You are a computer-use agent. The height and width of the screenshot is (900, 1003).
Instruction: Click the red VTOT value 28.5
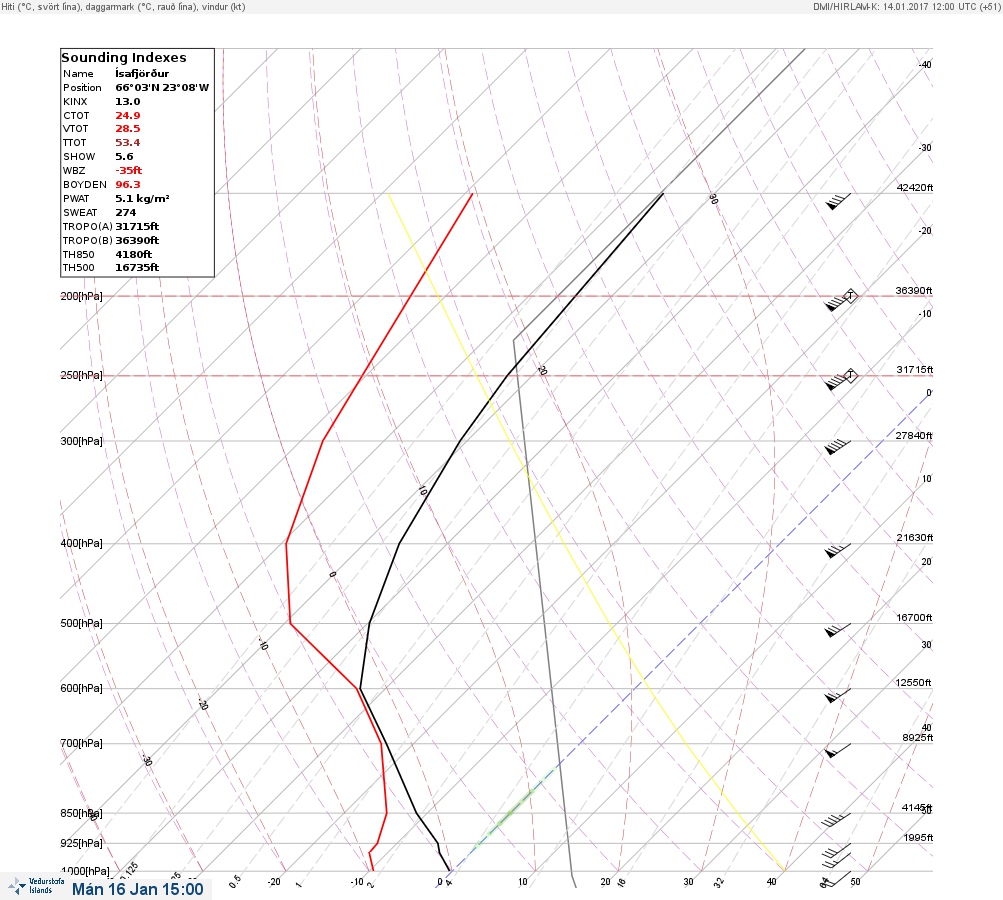128,129
